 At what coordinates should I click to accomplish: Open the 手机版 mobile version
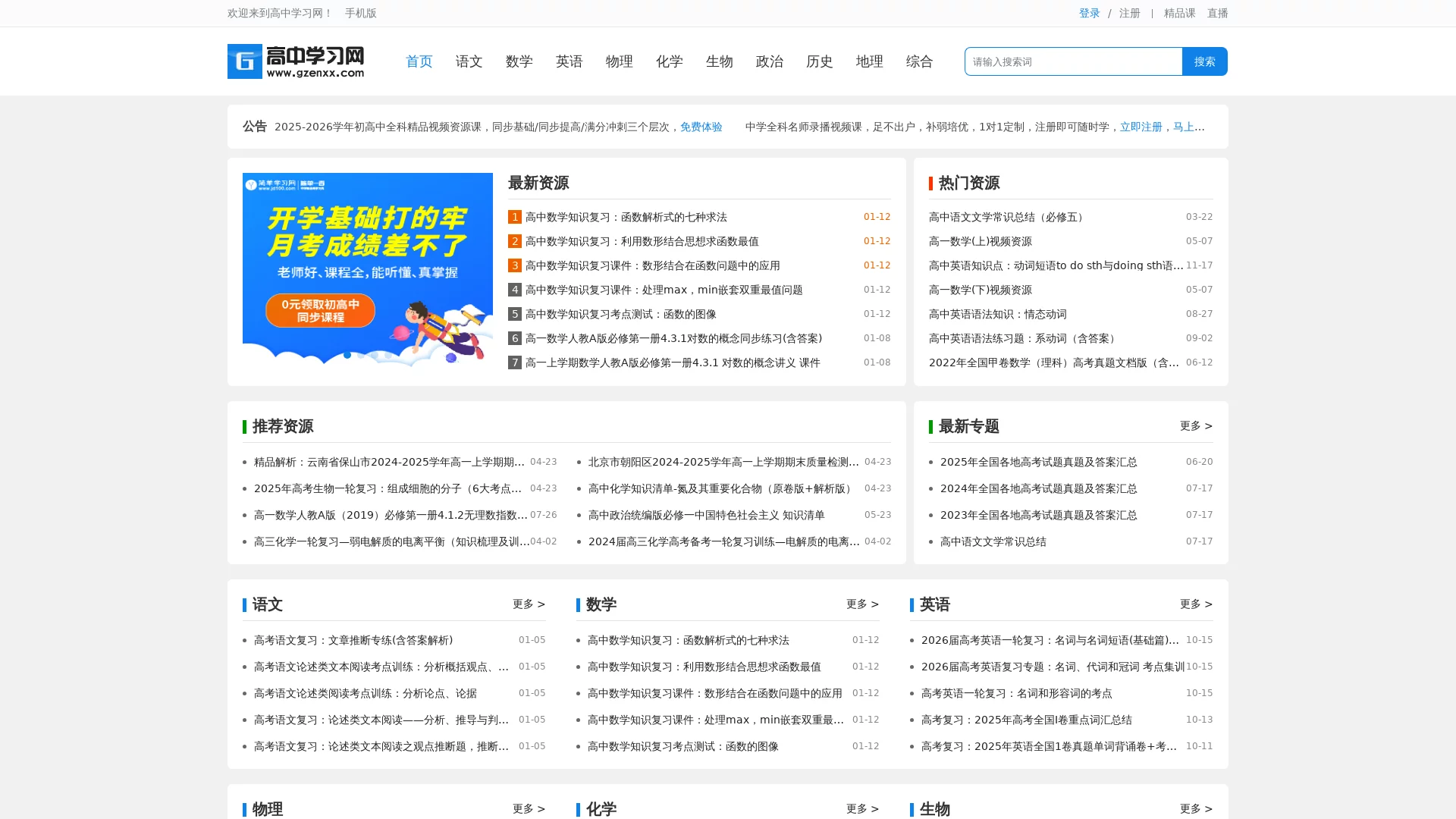point(360,13)
